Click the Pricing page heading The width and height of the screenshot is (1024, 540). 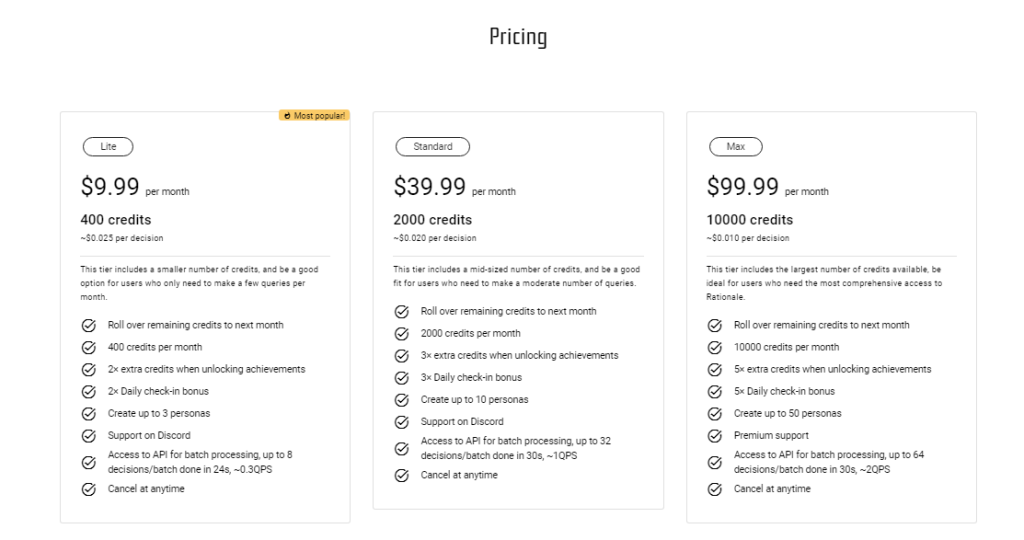click(518, 38)
